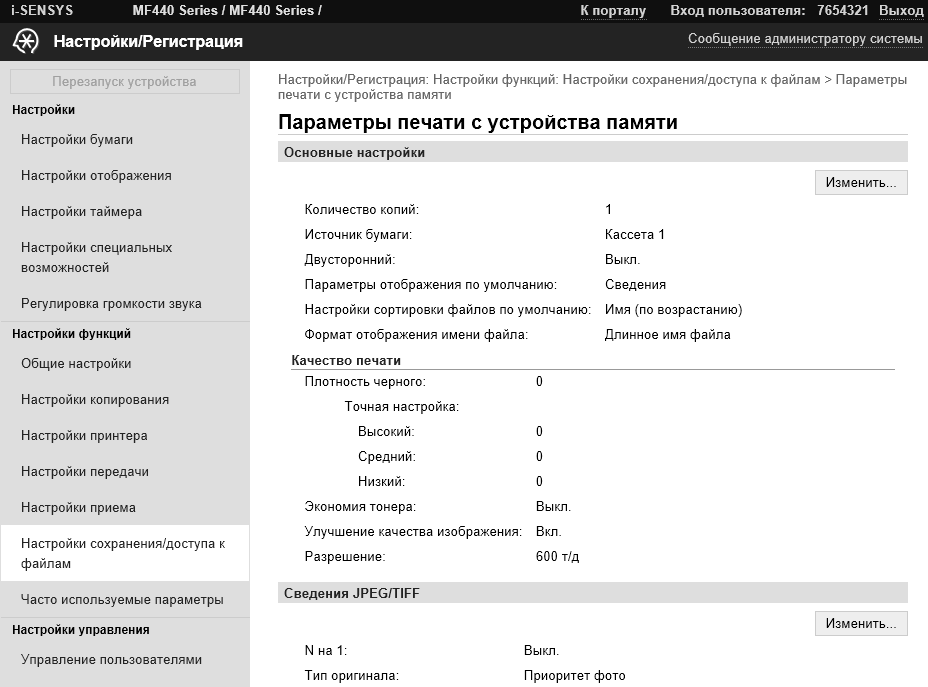Click the Сведения display default value
This screenshot has width=928, height=687.
[635, 285]
